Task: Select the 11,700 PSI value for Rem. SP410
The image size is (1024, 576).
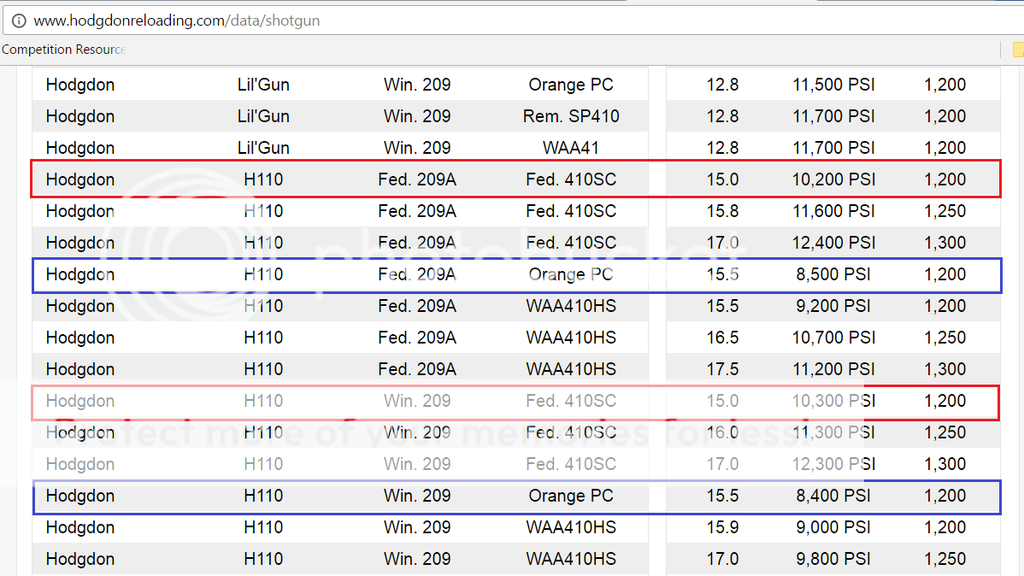Action: click(833, 116)
